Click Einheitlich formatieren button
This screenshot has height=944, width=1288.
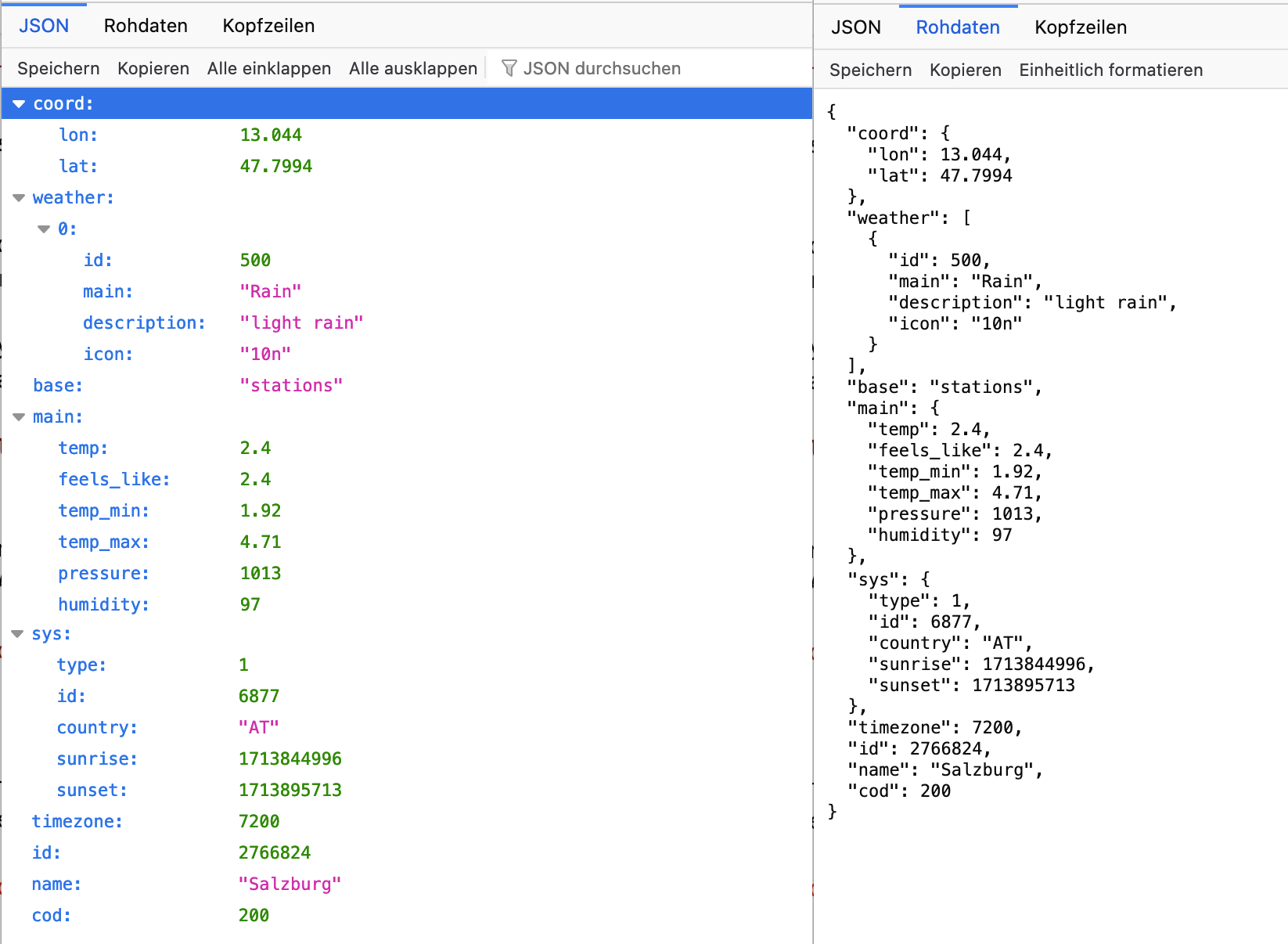[x=1111, y=70]
